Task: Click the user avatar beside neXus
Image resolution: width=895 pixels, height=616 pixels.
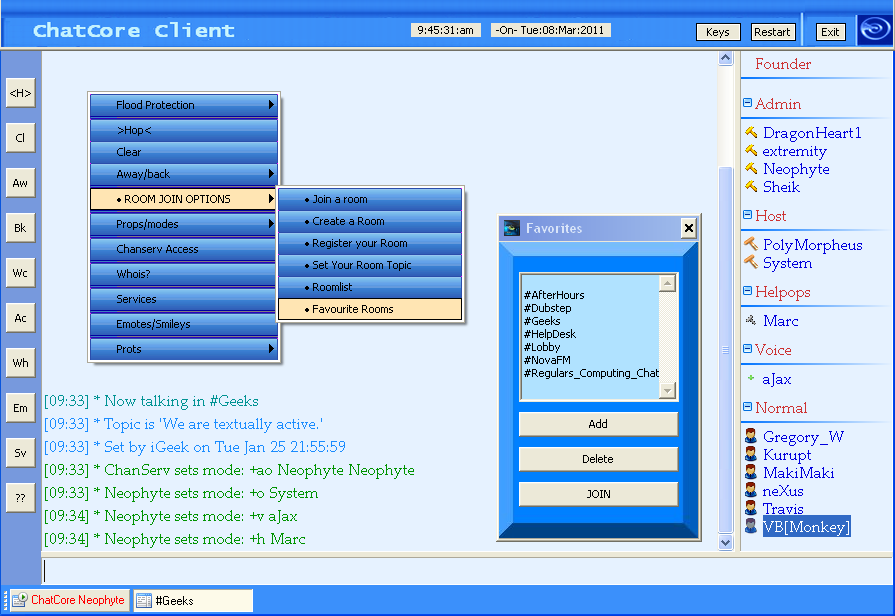Action: (751, 490)
